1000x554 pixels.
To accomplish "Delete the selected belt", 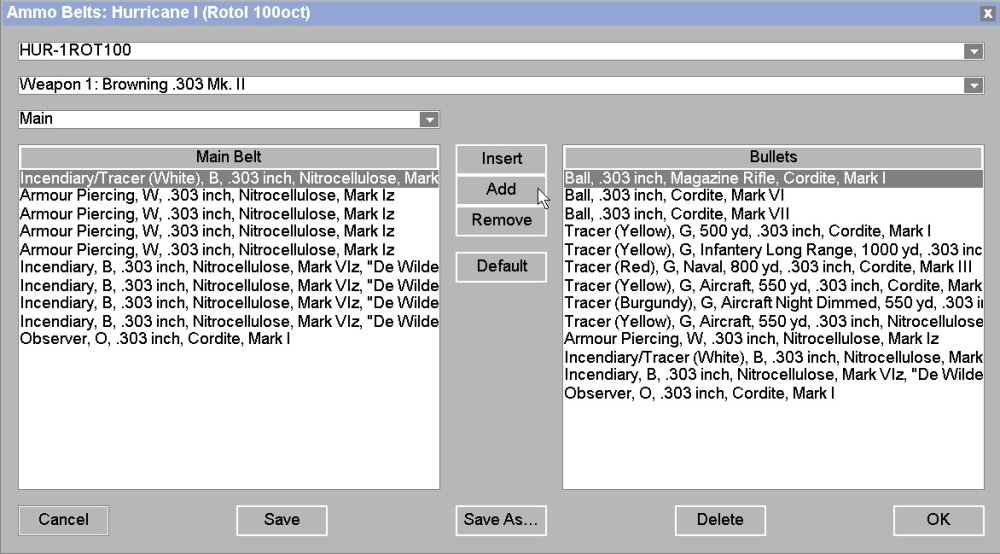I will [720, 519].
